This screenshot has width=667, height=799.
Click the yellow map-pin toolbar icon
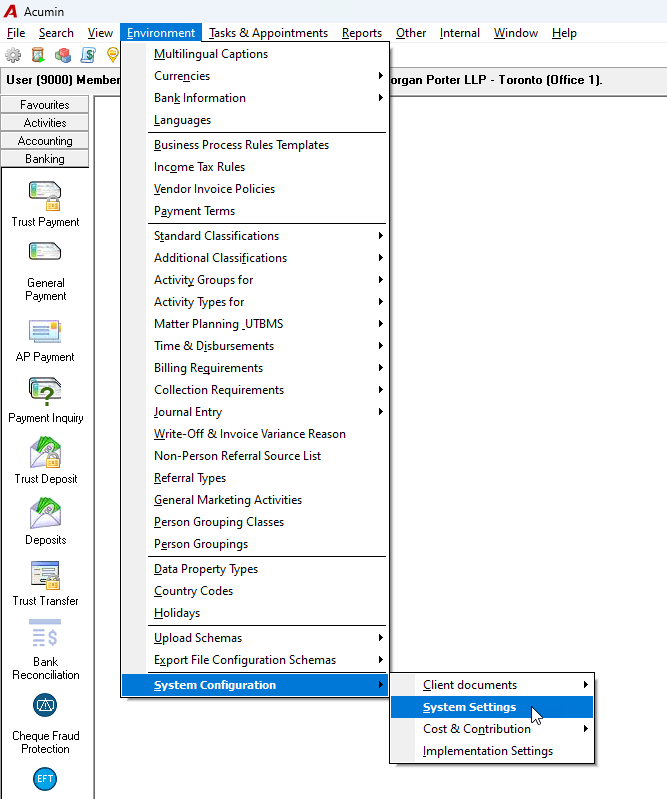point(113,55)
